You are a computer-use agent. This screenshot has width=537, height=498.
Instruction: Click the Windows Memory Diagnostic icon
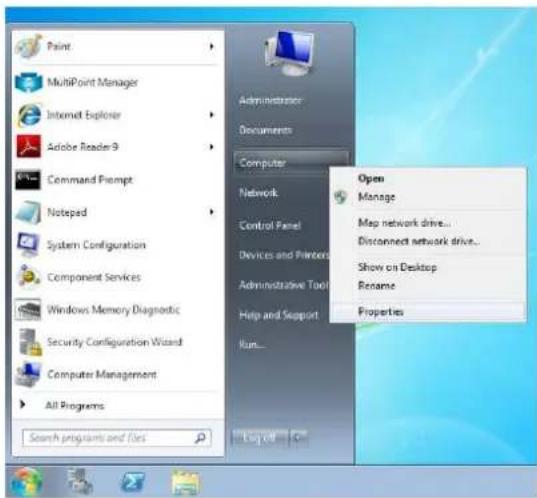coord(28,309)
